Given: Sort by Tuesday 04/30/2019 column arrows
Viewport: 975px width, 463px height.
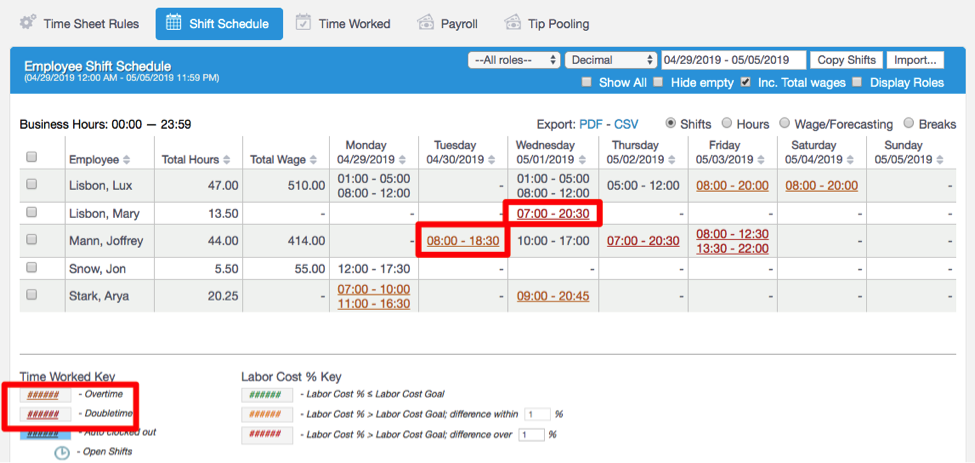Looking at the screenshot, I should (491, 160).
